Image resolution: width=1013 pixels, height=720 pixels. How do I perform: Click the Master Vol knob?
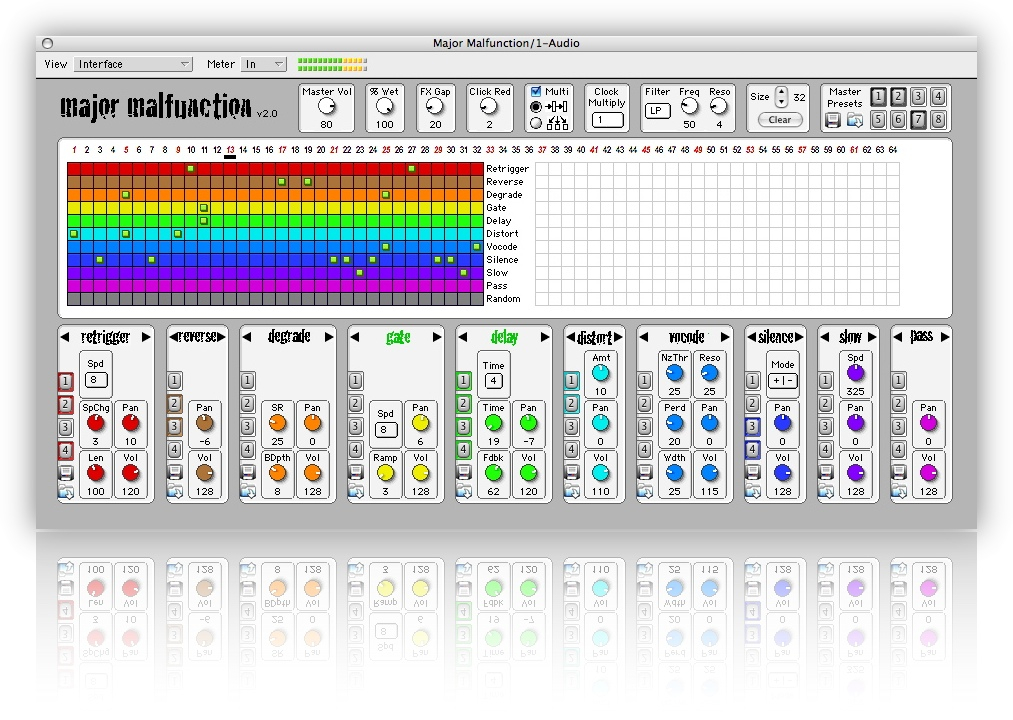coord(326,106)
